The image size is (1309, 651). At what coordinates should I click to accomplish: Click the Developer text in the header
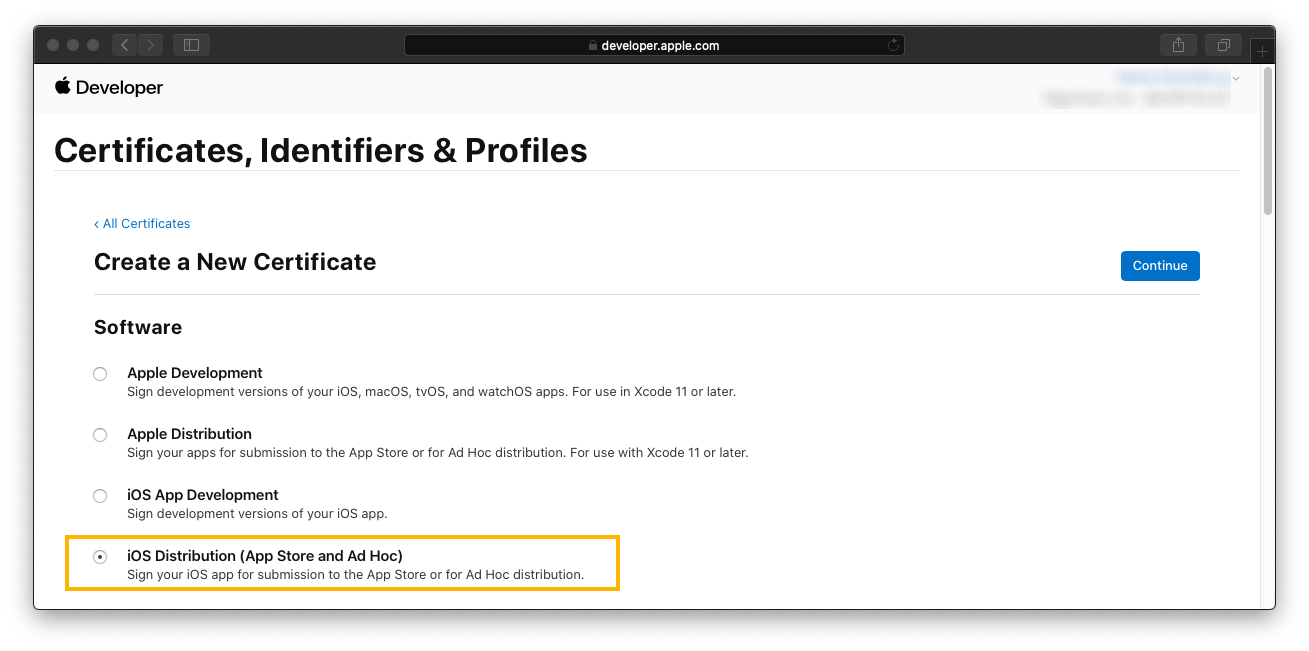tap(119, 88)
